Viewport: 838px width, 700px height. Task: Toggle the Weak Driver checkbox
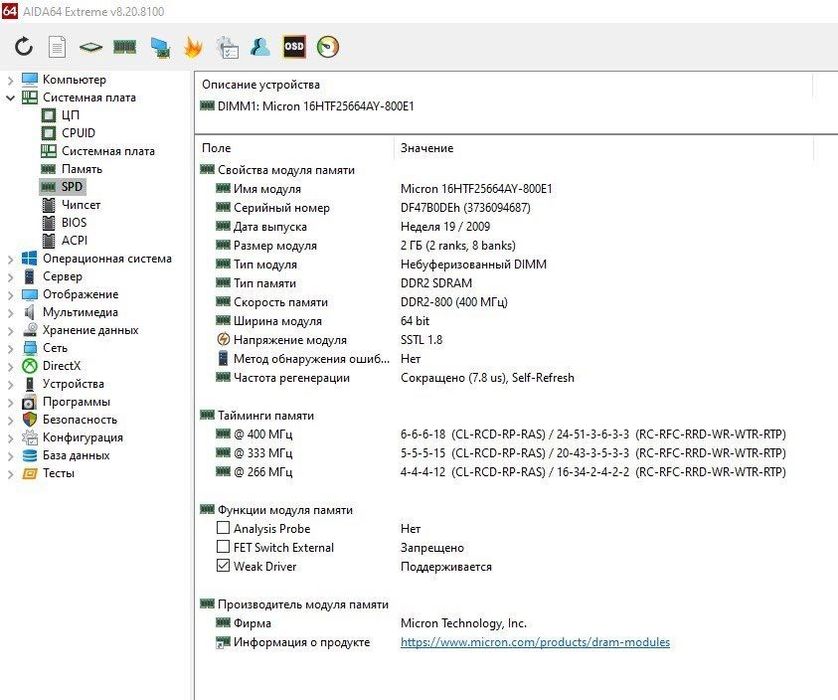pos(223,565)
